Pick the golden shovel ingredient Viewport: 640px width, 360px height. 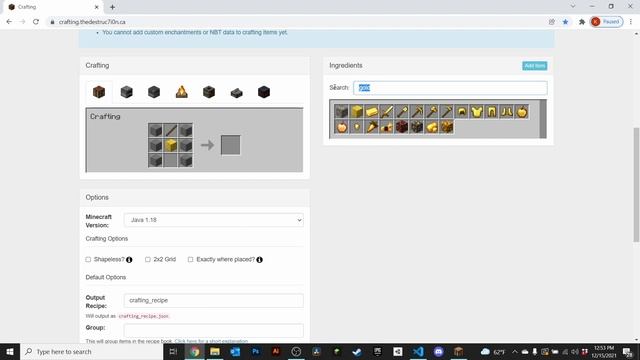(x=402, y=111)
